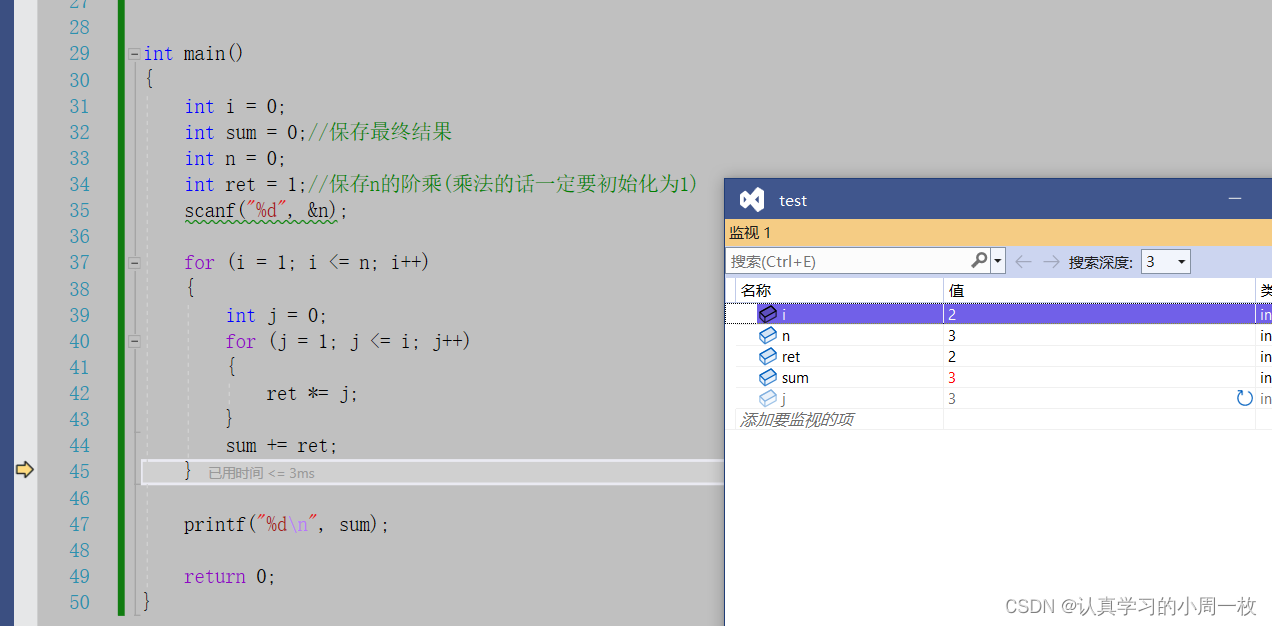Collapse the main() function block

[x=134, y=54]
